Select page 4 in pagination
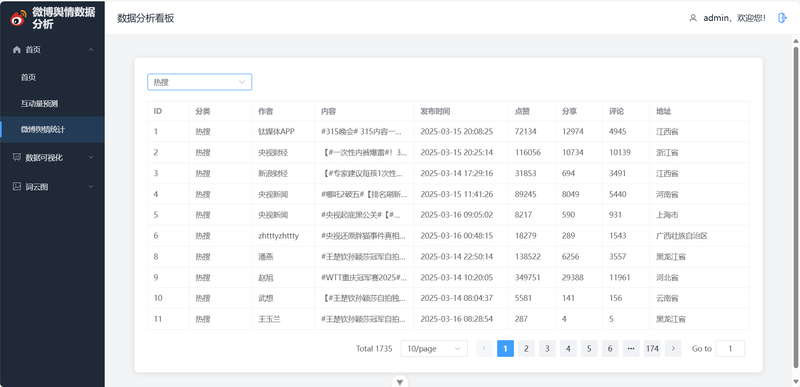 (568, 349)
